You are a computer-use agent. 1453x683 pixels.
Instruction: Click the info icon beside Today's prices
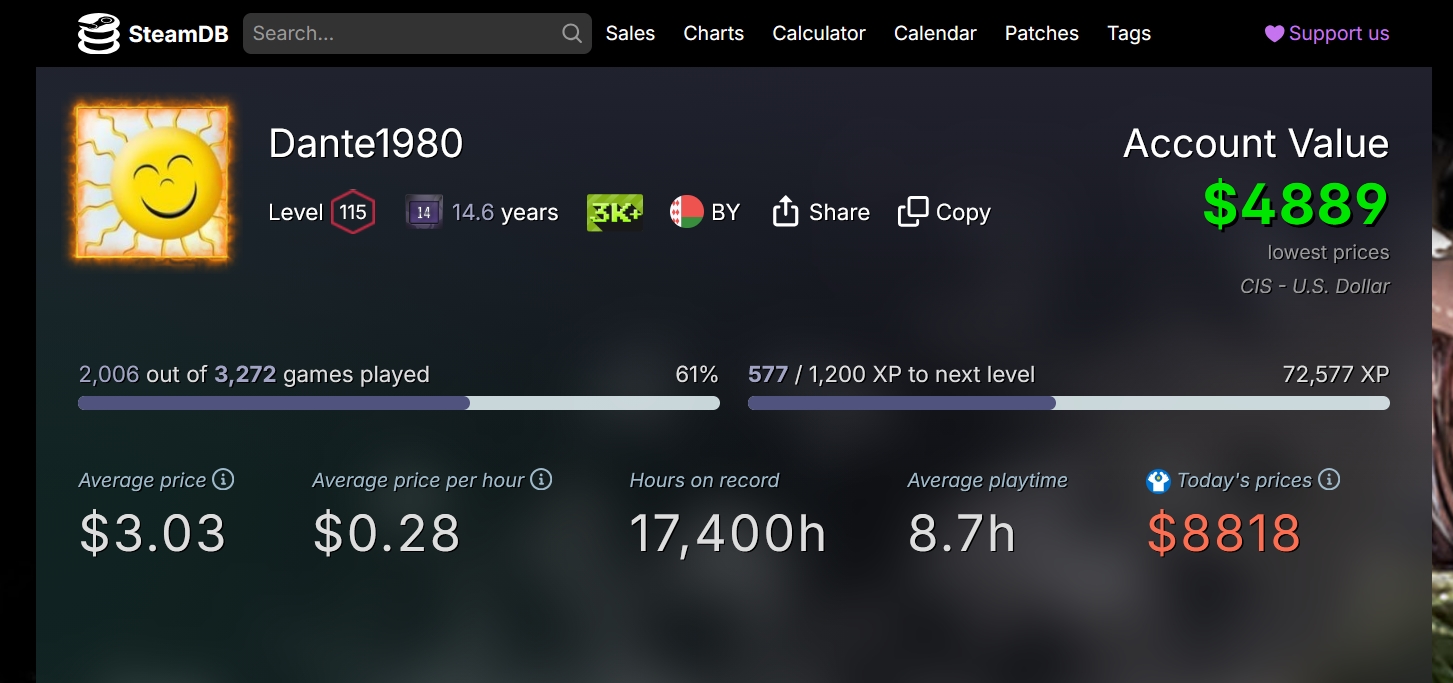[x=1329, y=479]
